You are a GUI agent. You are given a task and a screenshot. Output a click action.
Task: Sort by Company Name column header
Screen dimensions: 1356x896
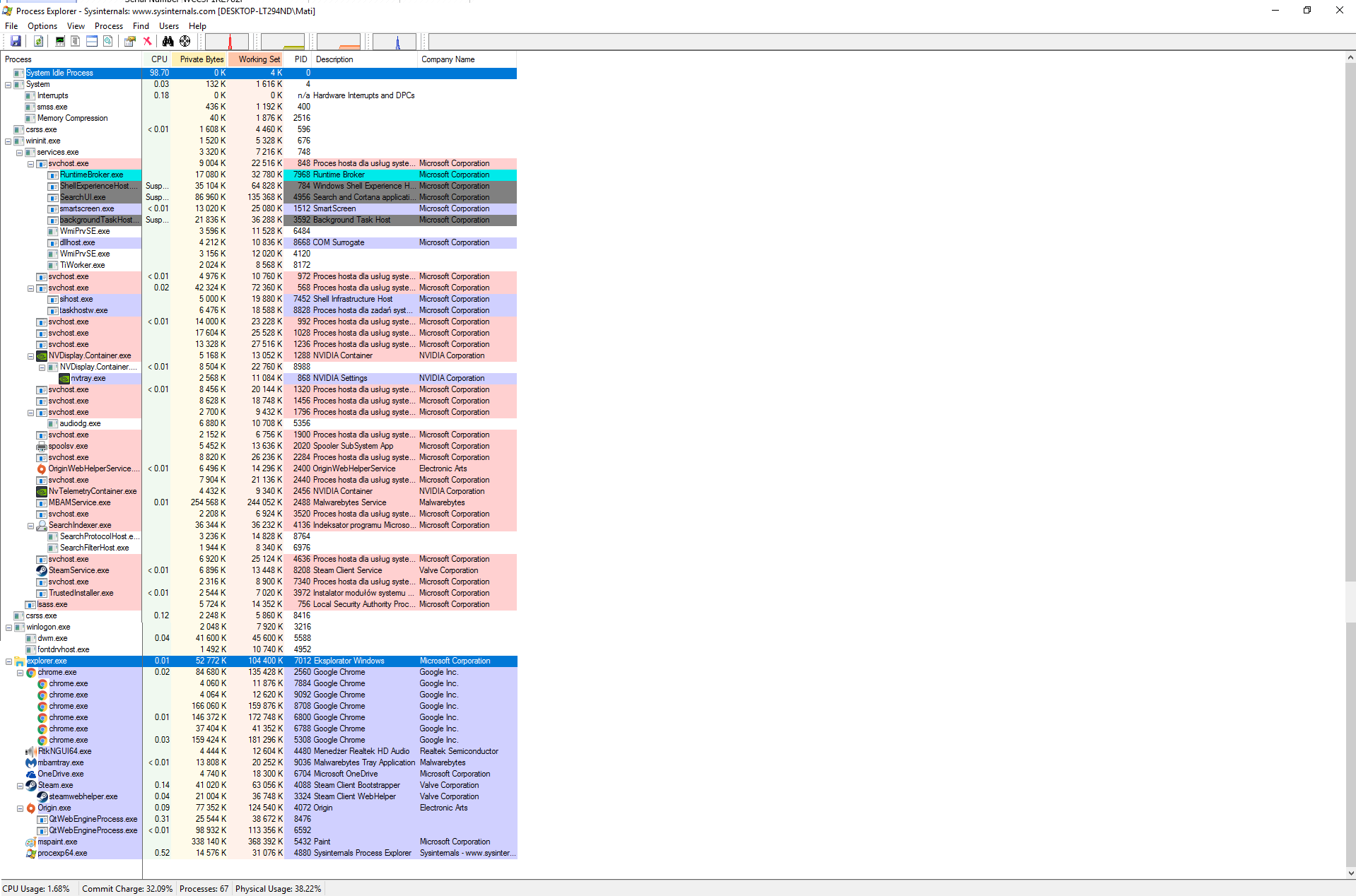coord(467,59)
